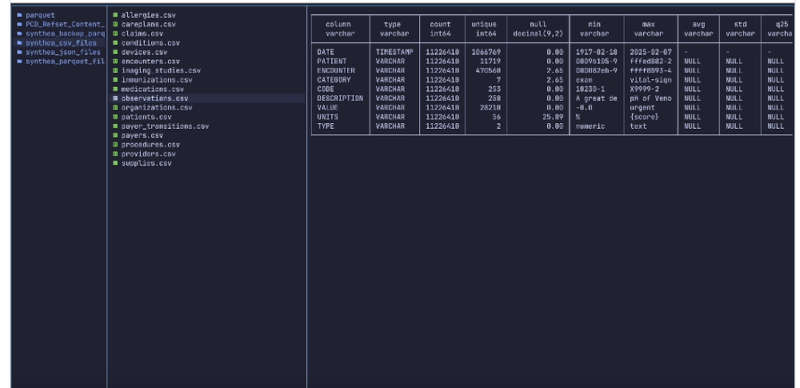Click the file icon beside claims.csv
Viewport: 800px width, 388px height.
116,34
